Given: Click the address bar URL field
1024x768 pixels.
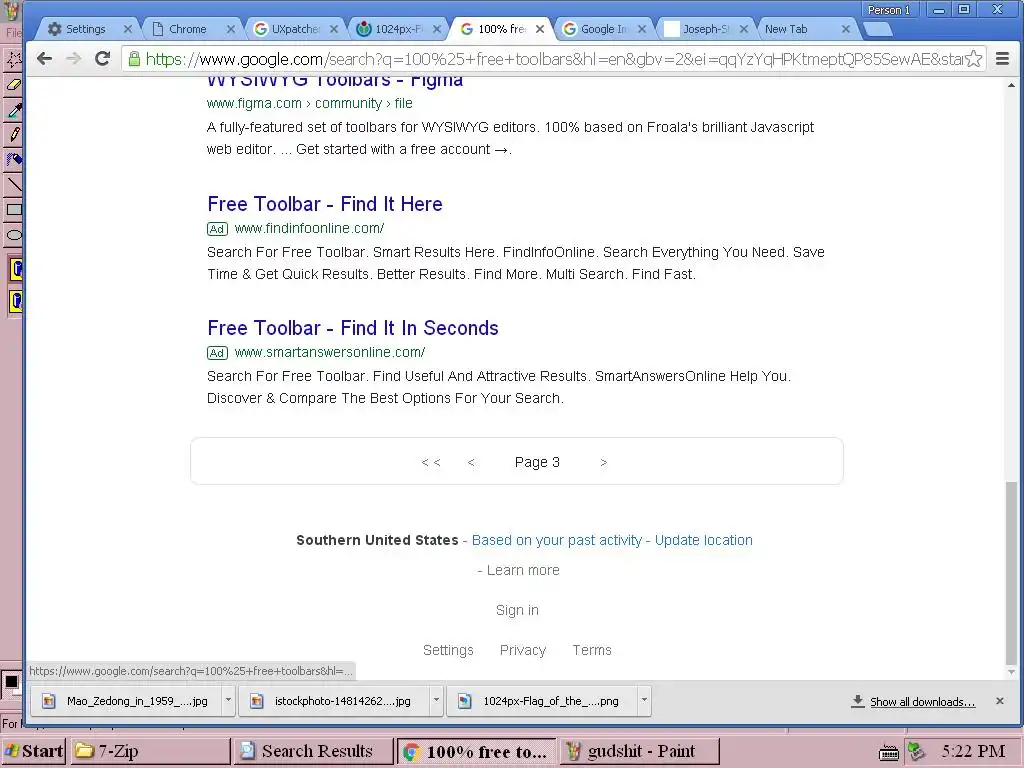Looking at the screenshot, I should pyautogui.click(x=552, y=59).
